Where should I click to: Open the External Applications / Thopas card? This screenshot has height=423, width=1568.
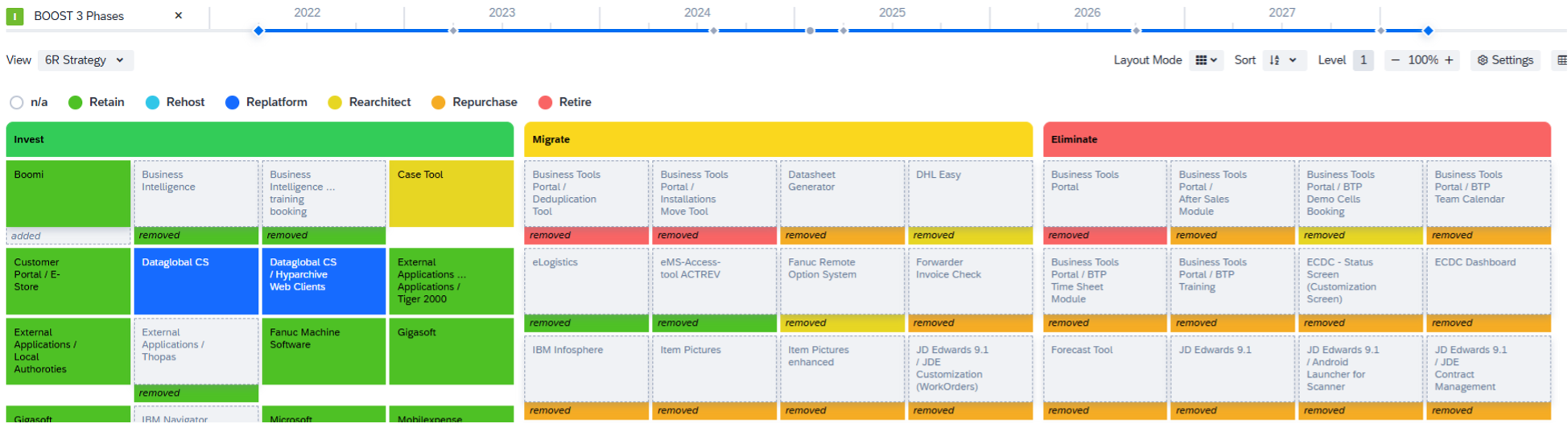[x=196, y=351]
